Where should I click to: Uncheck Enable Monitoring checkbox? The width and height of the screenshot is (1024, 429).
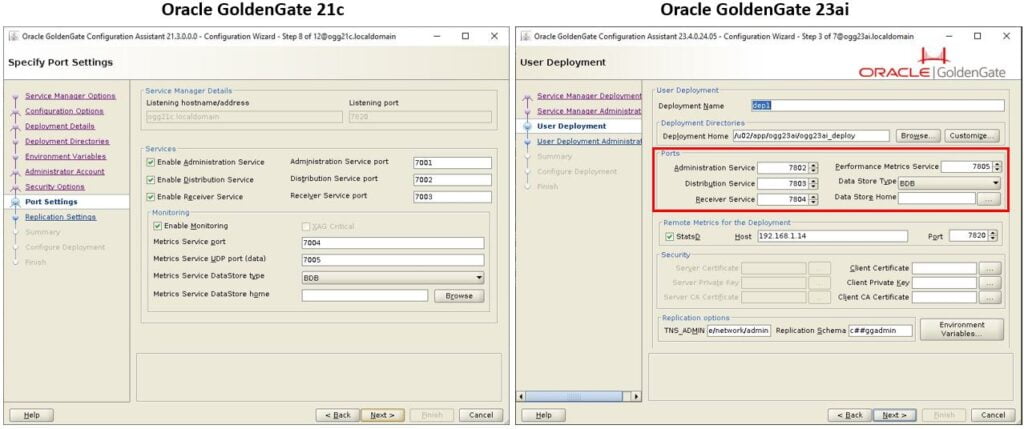click(158, 226)
